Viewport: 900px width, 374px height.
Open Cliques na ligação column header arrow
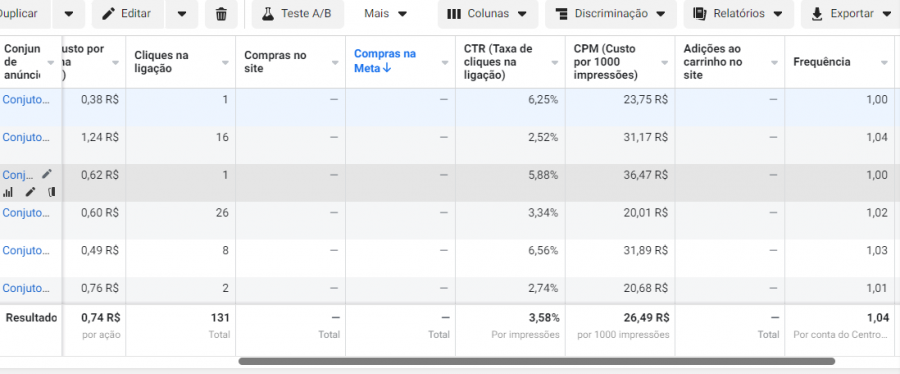[x=225, y=63]
